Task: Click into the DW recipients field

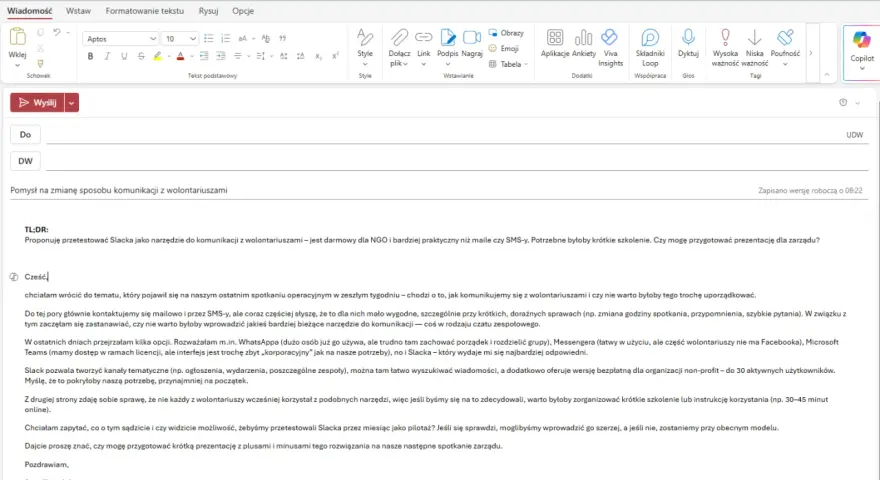Action: pyautogui.click(x=457, y=161)
